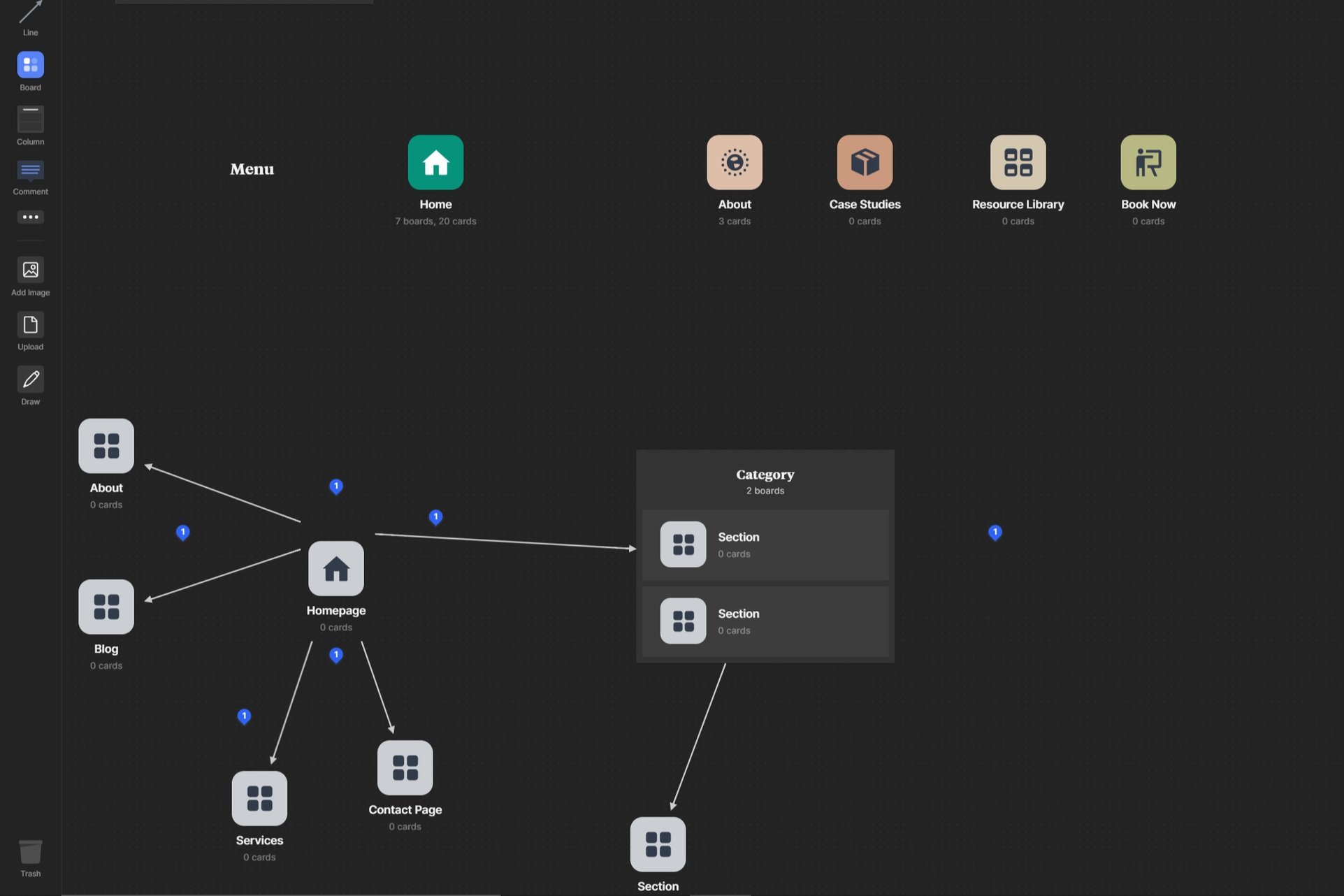The image size is (1344, 896).
Task: Open the more tools ellipsis menu
Action: pos(30,217)
